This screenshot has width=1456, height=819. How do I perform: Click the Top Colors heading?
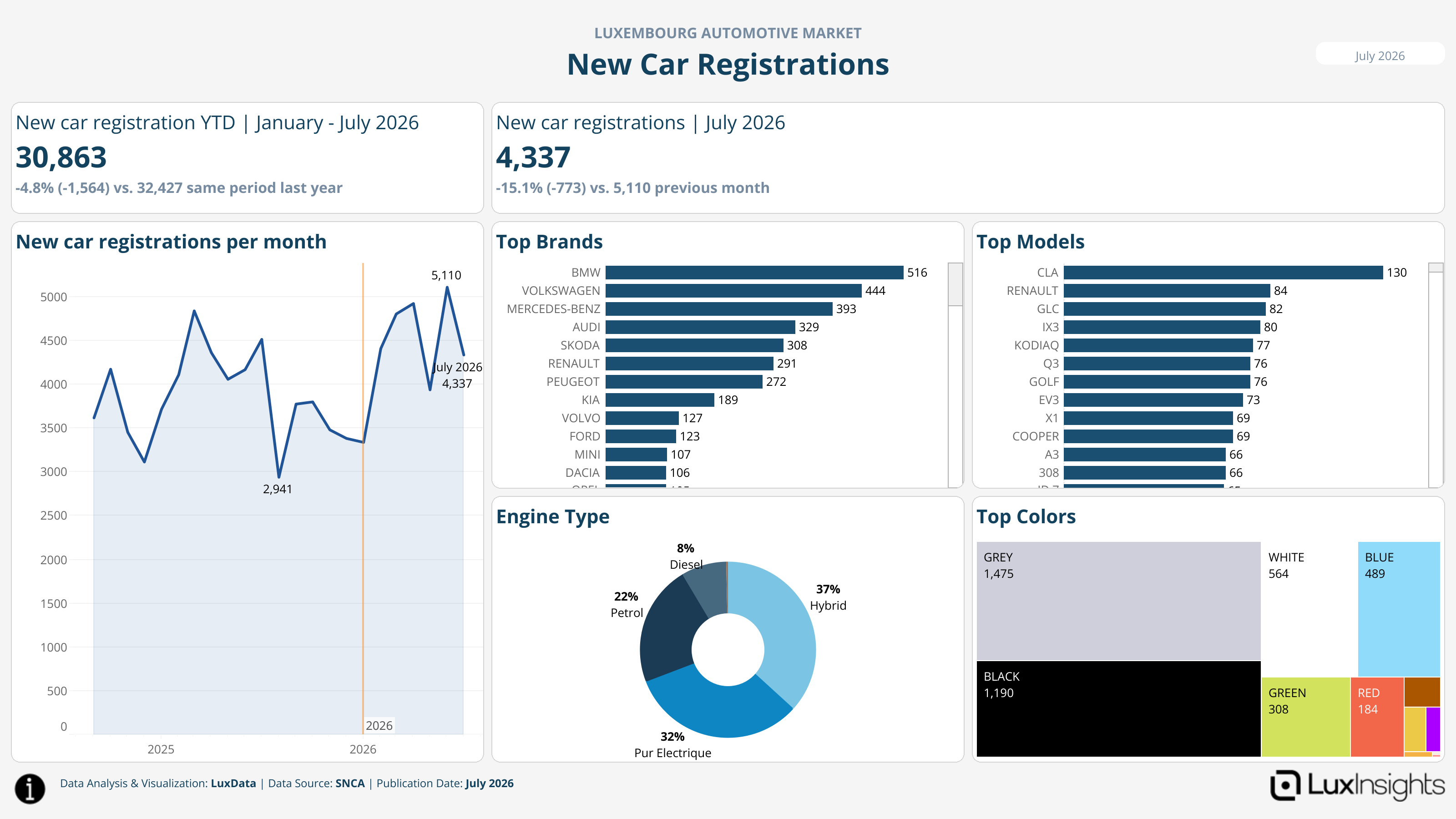coord(1026,516)
